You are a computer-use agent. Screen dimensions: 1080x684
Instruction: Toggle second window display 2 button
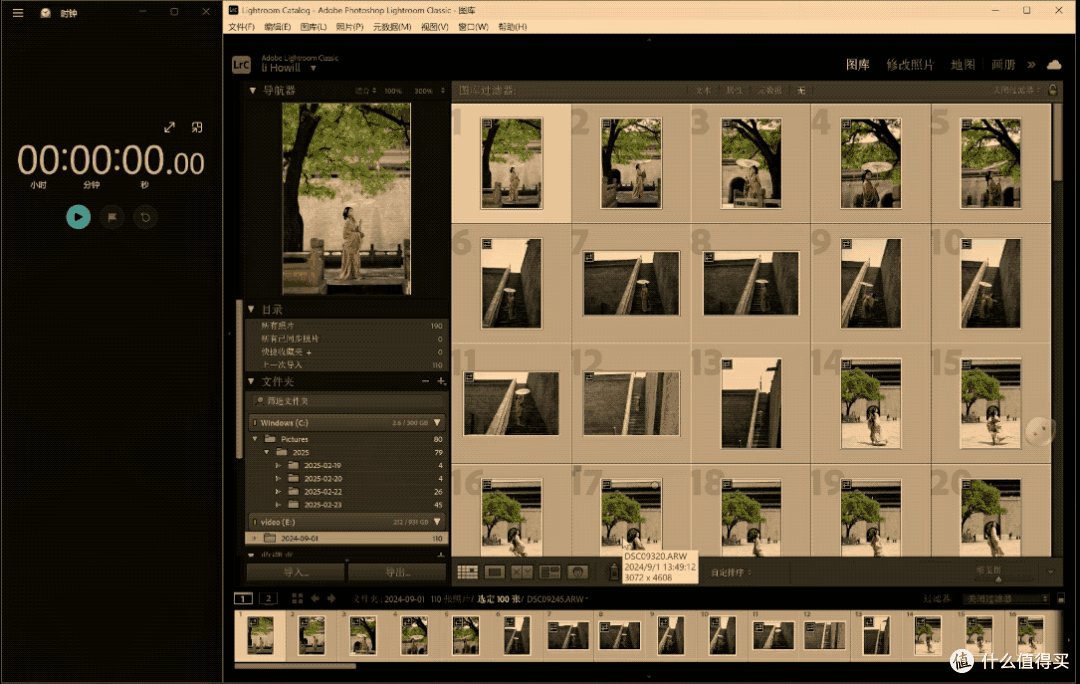coord(269,599)
